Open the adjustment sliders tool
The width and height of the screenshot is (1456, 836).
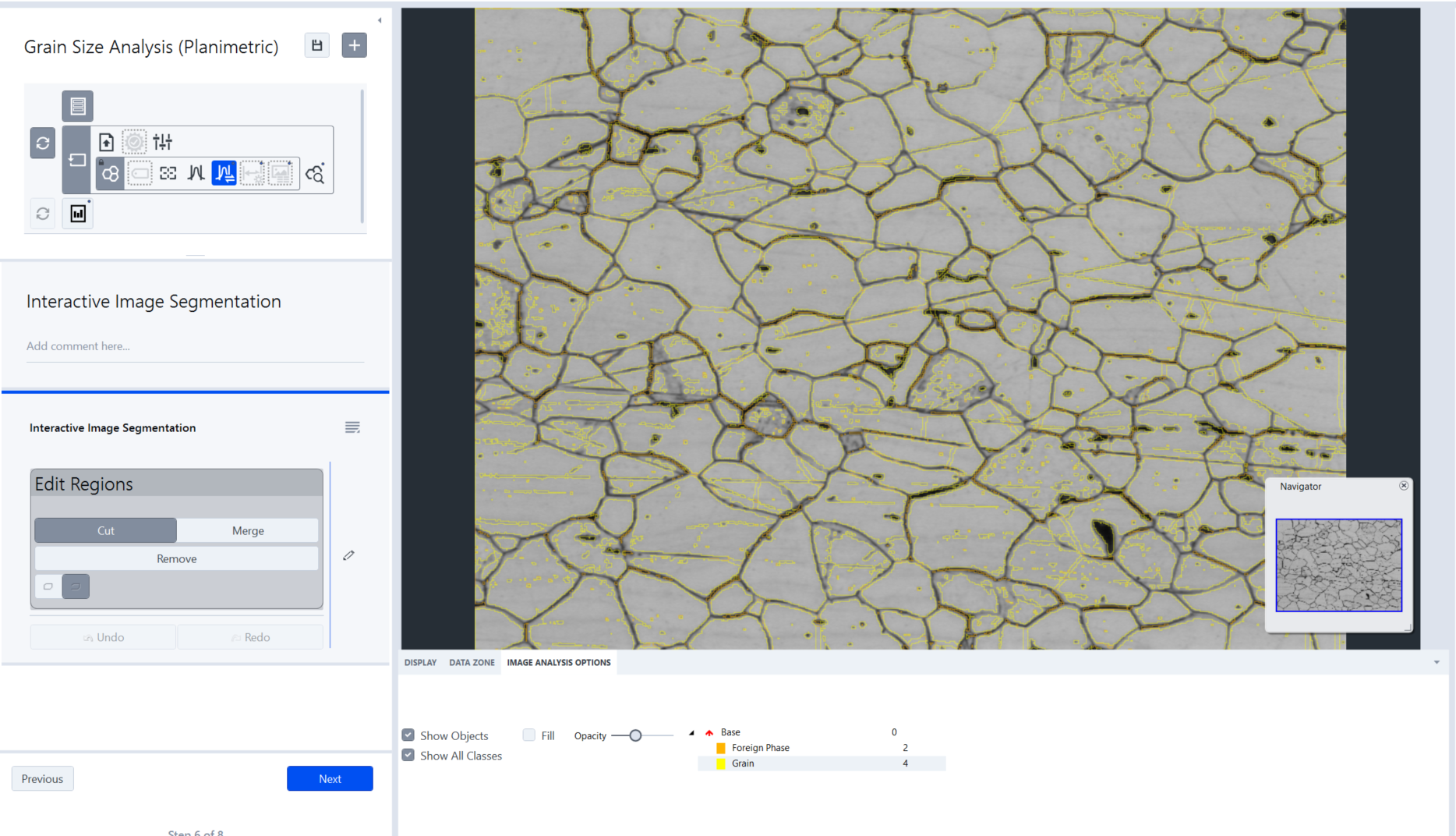[162, 143]
